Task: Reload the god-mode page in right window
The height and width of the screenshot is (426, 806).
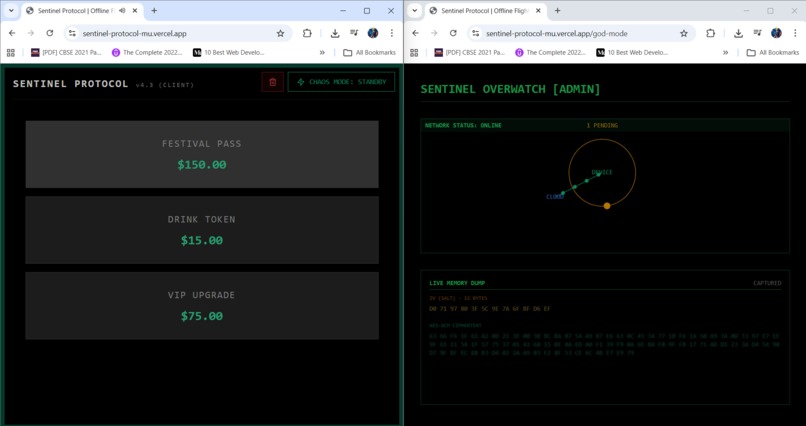Action: [x=453, y=33]
